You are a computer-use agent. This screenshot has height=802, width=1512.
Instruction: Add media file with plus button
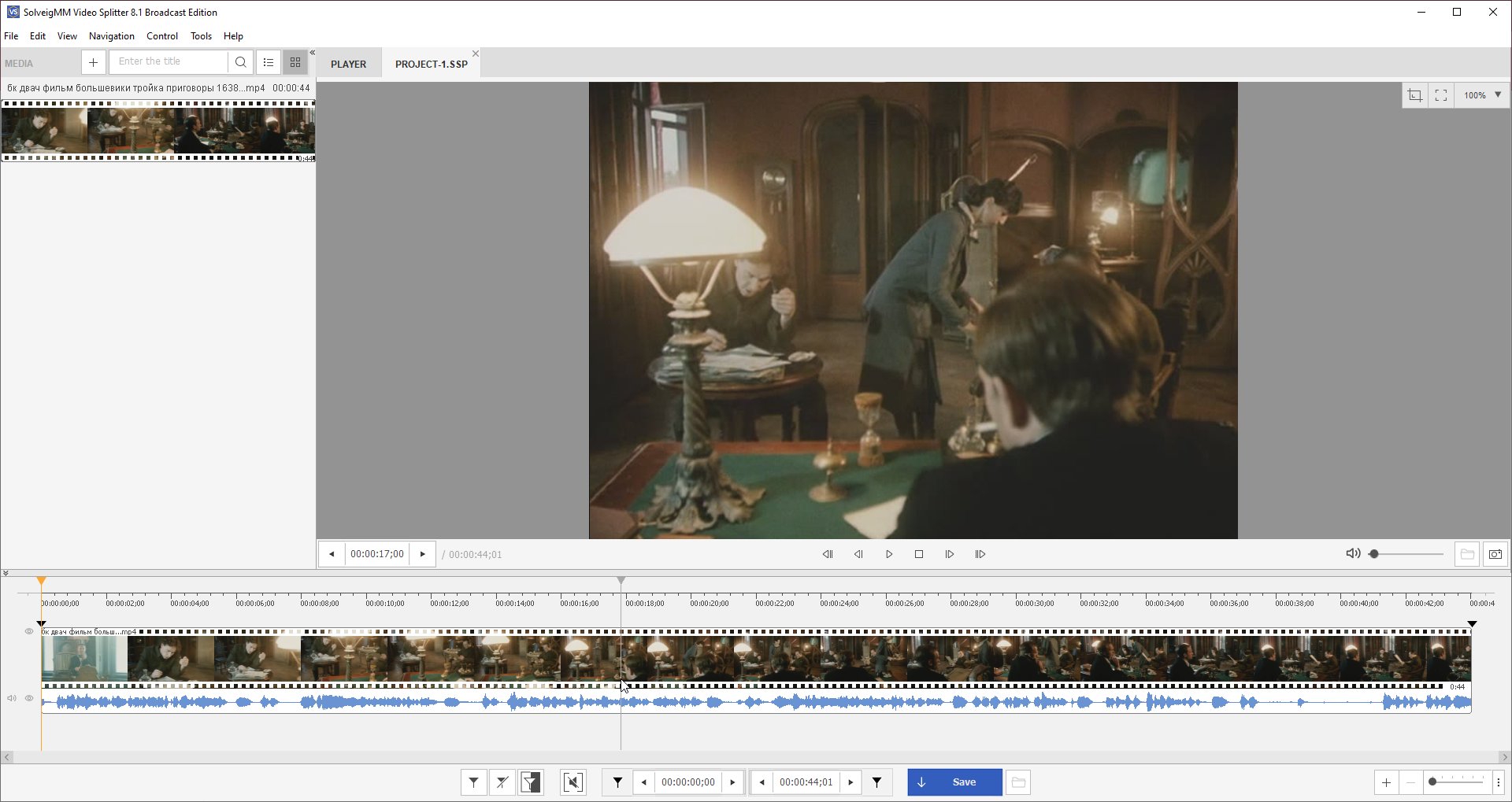93,62
